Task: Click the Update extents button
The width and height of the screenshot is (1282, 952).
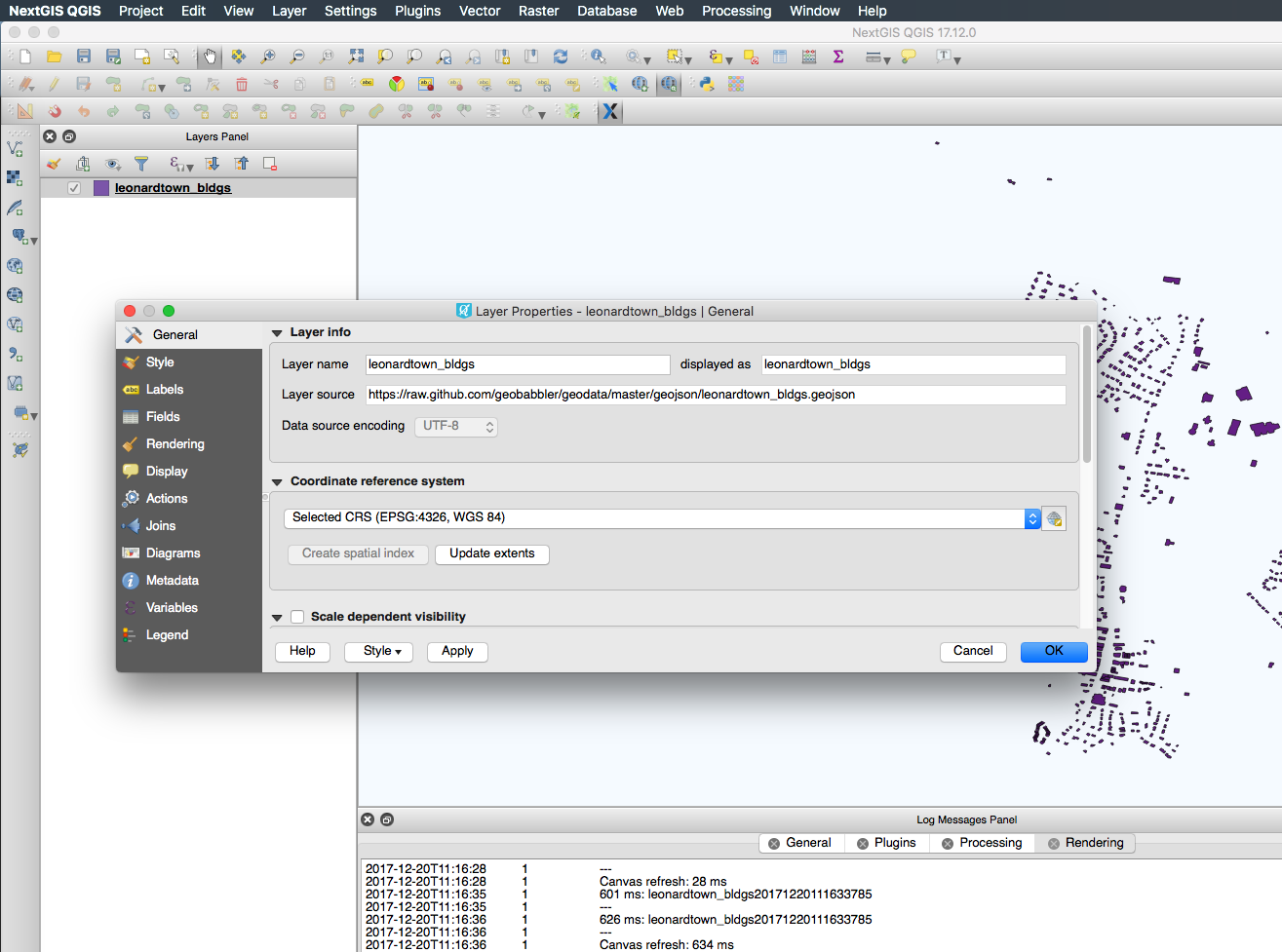Action: 492,553
